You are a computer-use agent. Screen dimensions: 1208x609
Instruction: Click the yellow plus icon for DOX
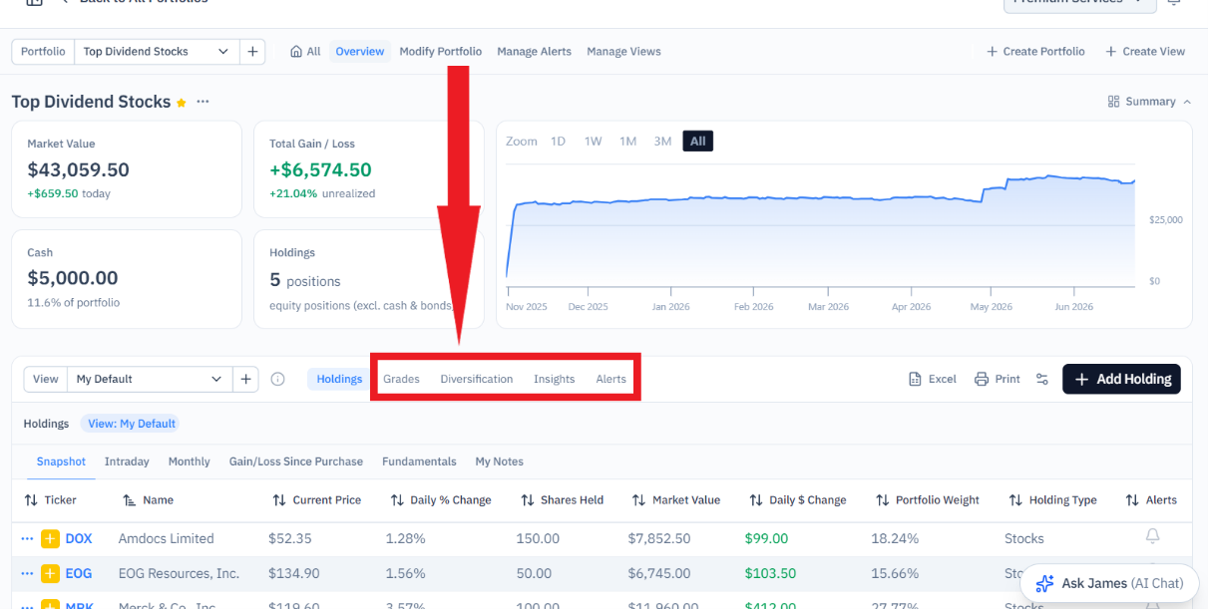(x=50, y=539)
